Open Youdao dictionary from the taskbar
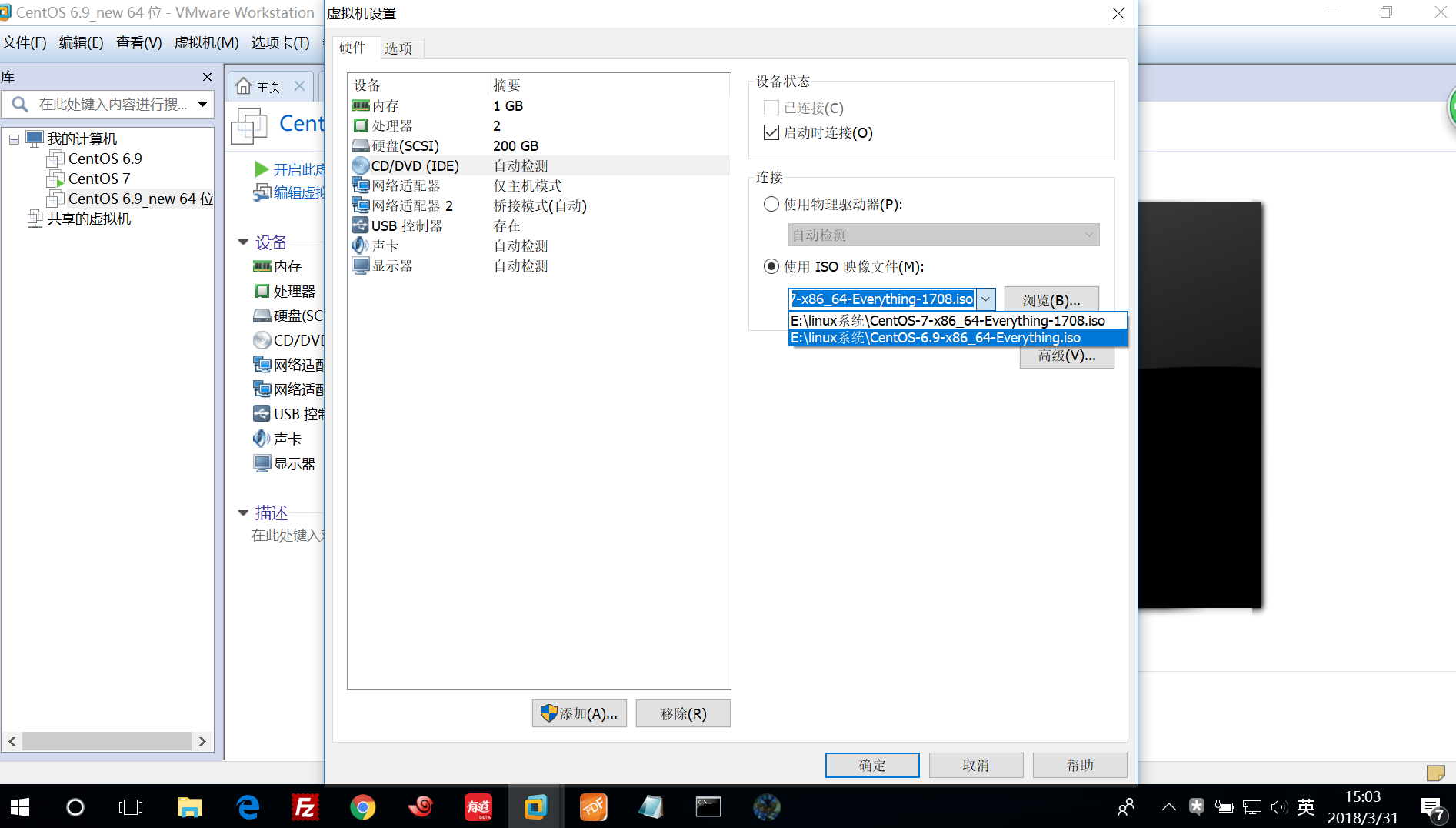This screenshot has width=1456, height=828. click(x=478, y=806)
